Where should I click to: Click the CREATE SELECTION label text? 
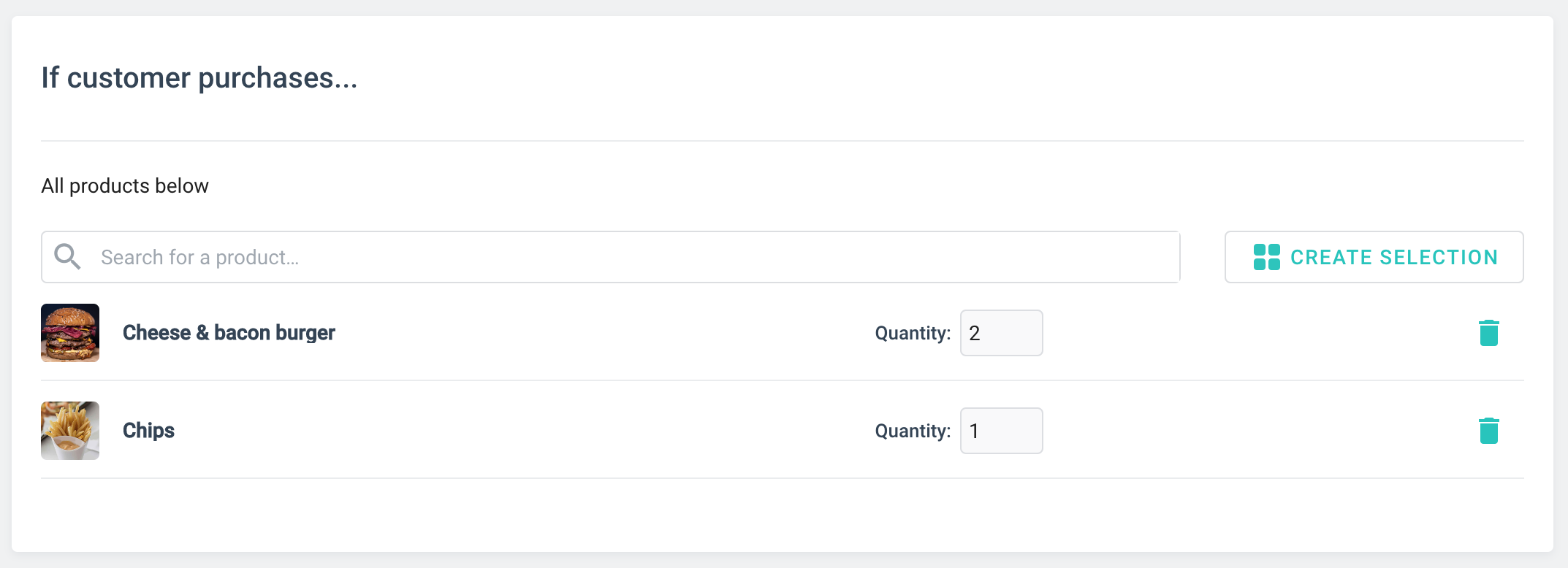1393,258
